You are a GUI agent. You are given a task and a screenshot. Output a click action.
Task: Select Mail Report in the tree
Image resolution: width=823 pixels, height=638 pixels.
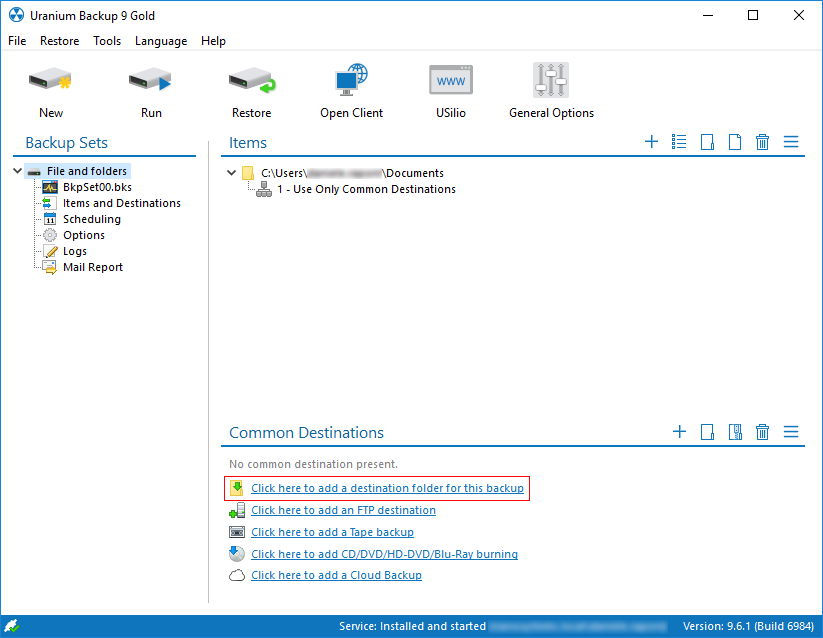92,267
